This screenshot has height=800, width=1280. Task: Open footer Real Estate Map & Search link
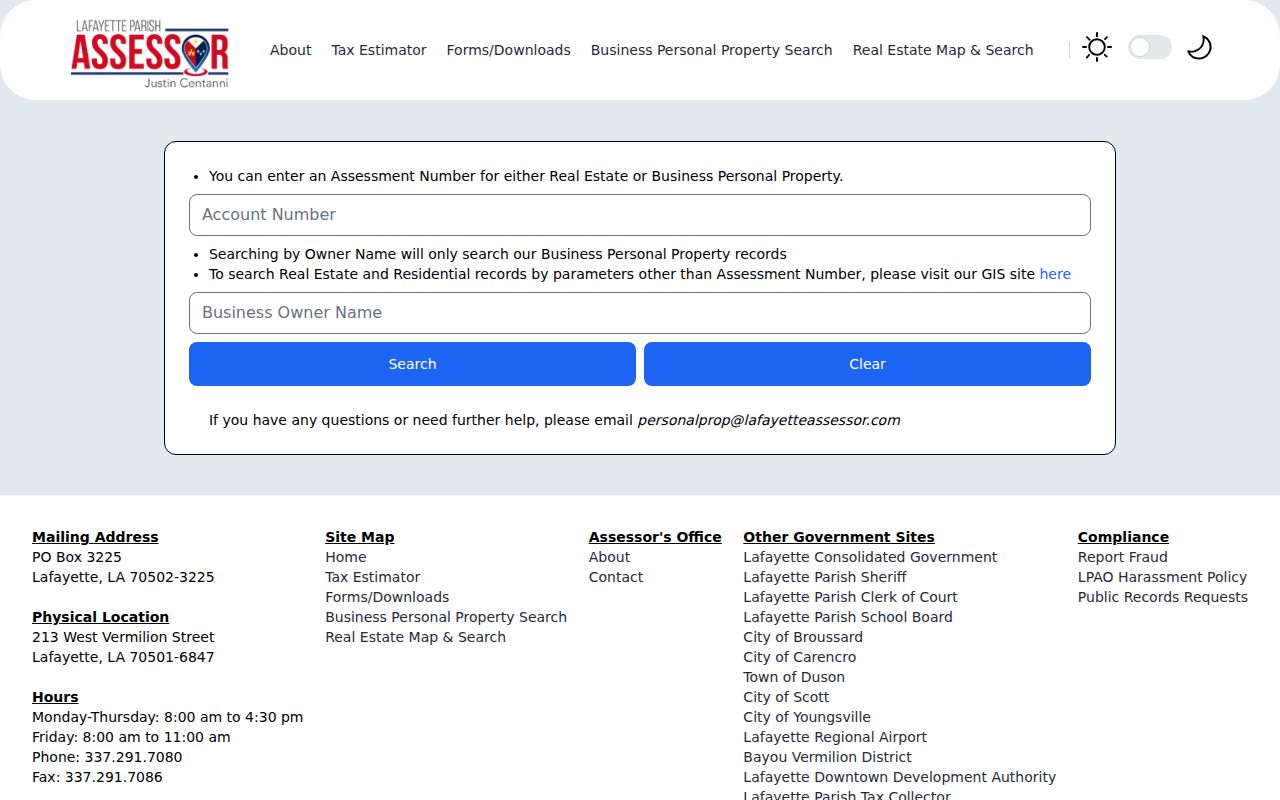[x=415, y=637]
